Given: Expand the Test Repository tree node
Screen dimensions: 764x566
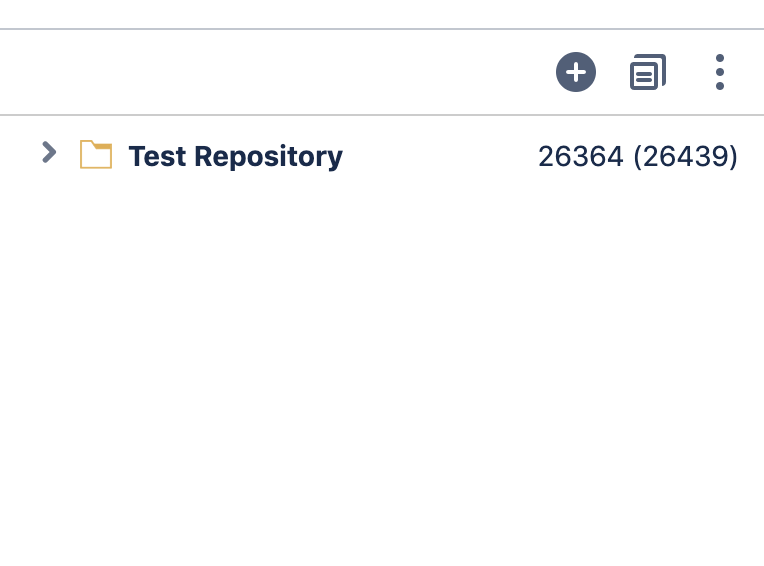Looking at the screenshot, I should coord(49,152).
